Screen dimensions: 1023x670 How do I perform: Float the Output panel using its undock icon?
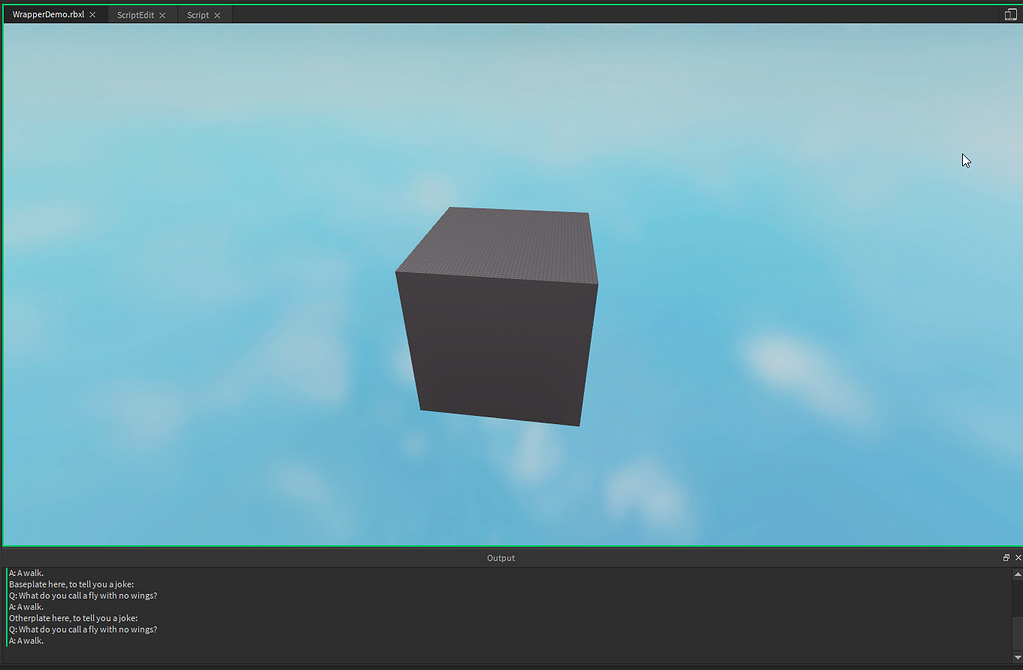coord(1005,557)
